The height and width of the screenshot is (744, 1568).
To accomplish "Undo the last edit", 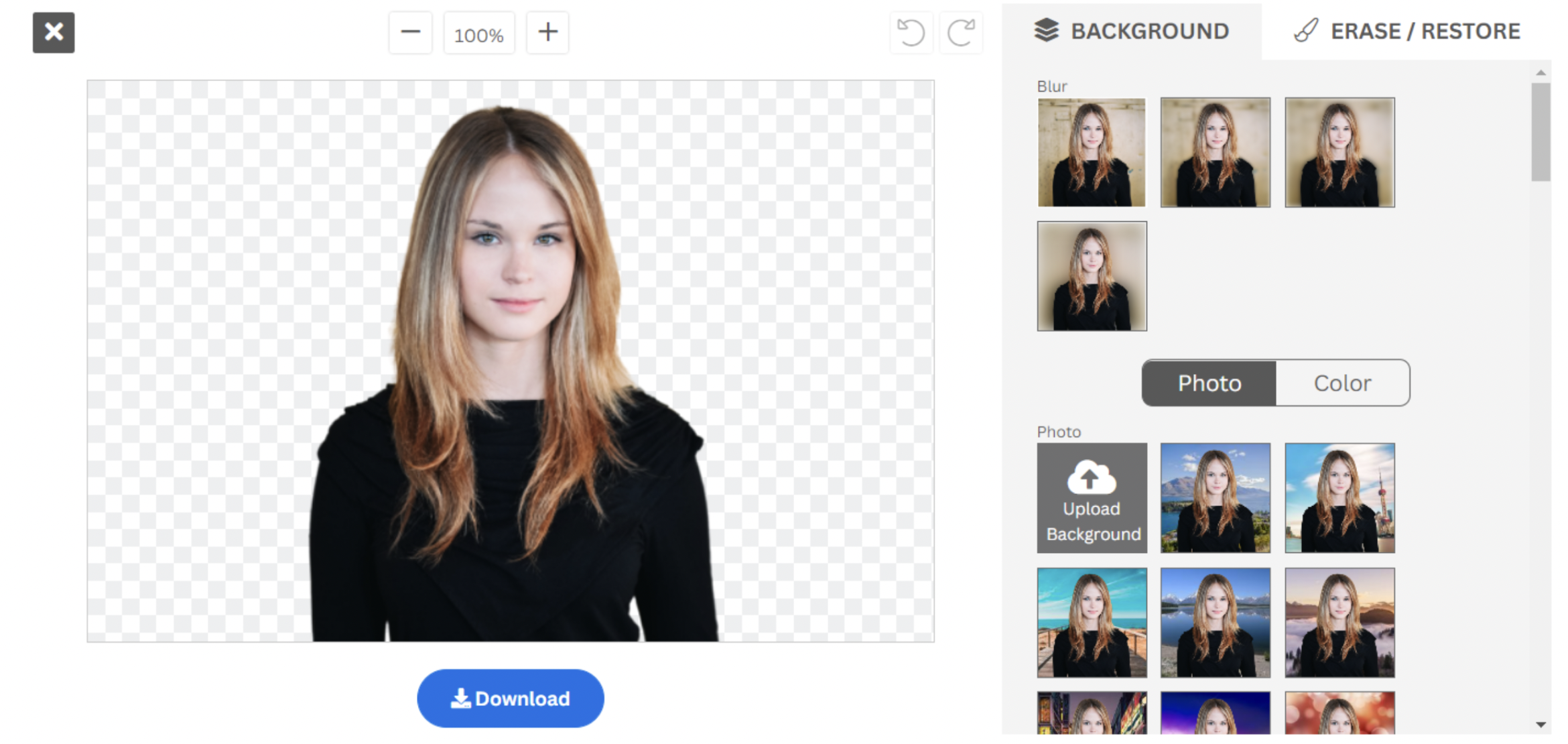I will (911, 32).
